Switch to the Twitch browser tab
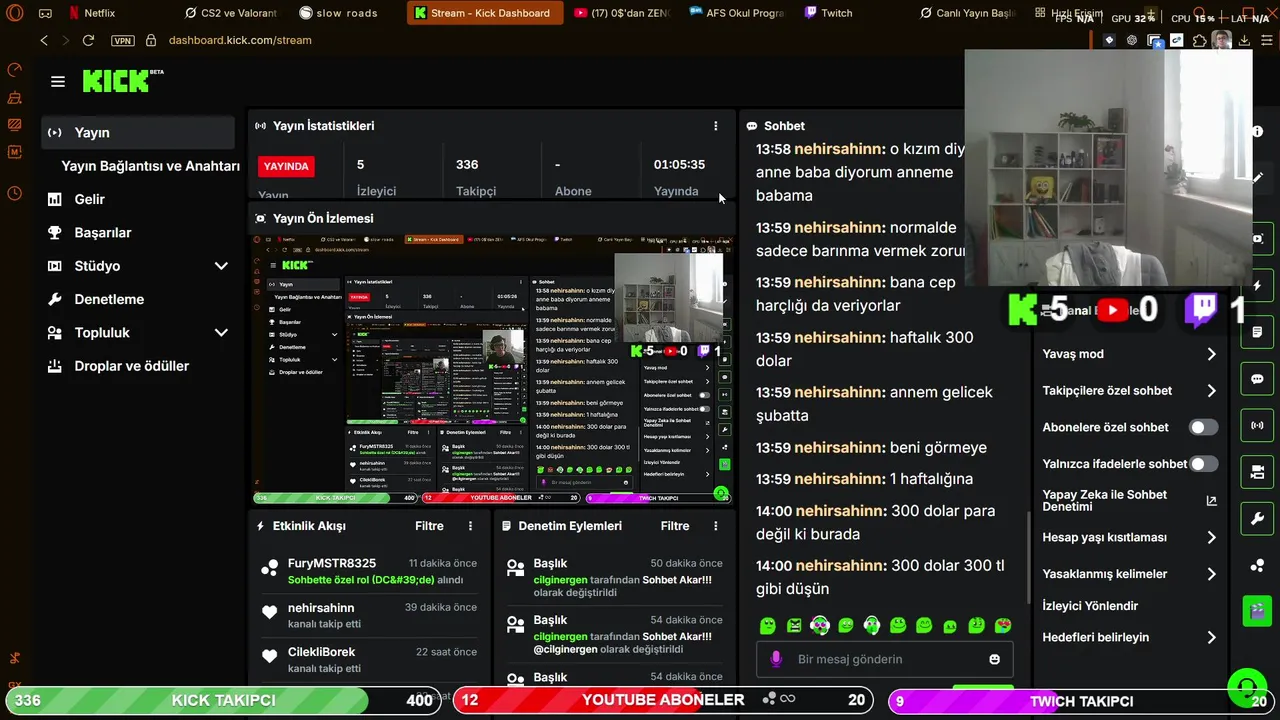 pyautogui.click(x=830, y=13)
